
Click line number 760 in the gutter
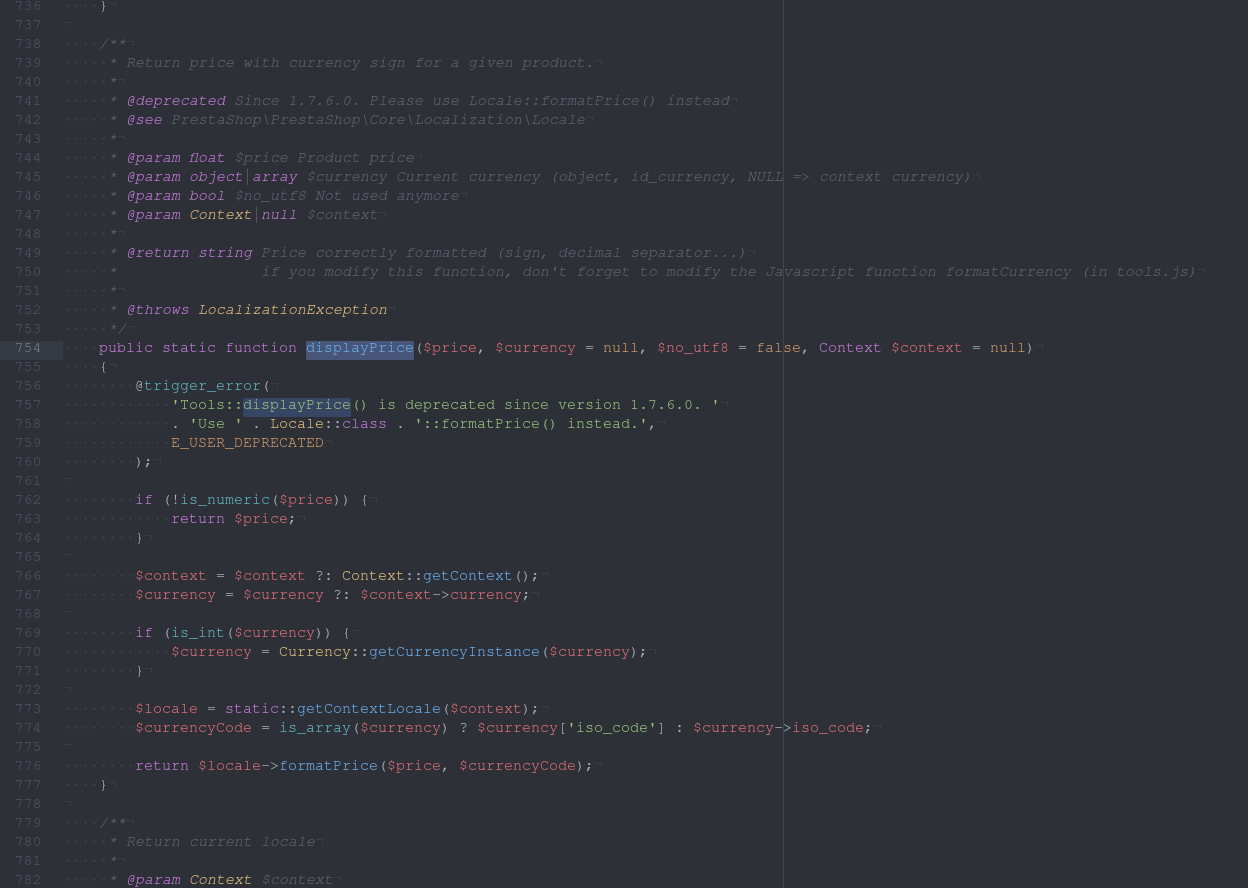click(x=28, y=462)
